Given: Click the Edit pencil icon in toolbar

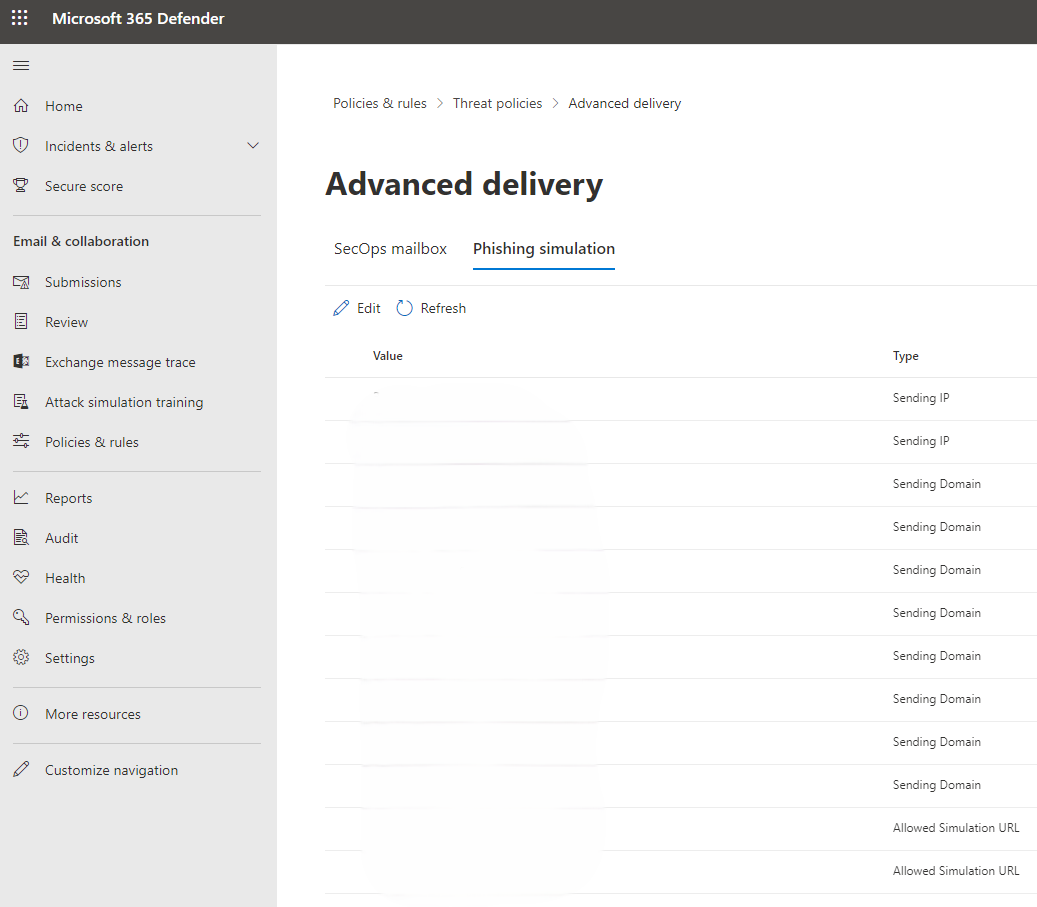Looking at the screenshot, I should click(x=341, y=308).
